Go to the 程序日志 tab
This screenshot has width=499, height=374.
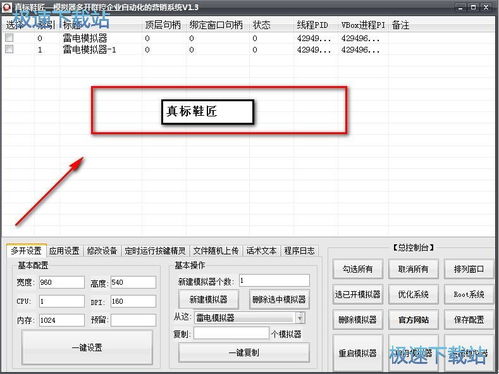click(299, 251)
